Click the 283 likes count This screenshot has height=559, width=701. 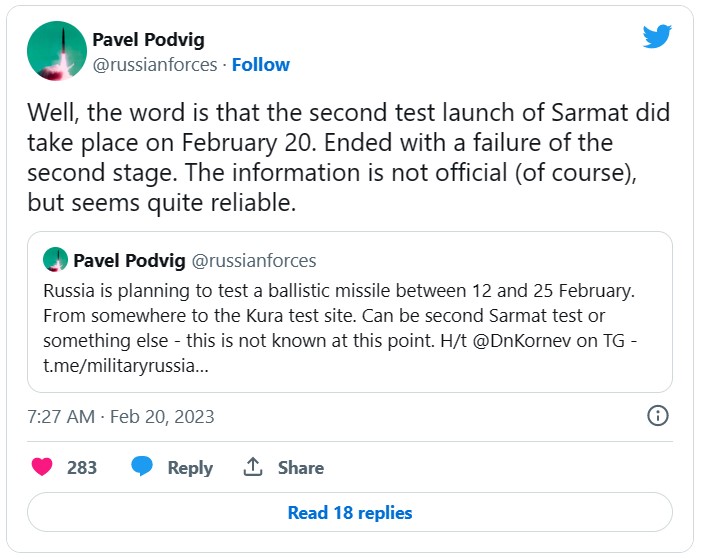pyautogui.click(x=82, y=467)
